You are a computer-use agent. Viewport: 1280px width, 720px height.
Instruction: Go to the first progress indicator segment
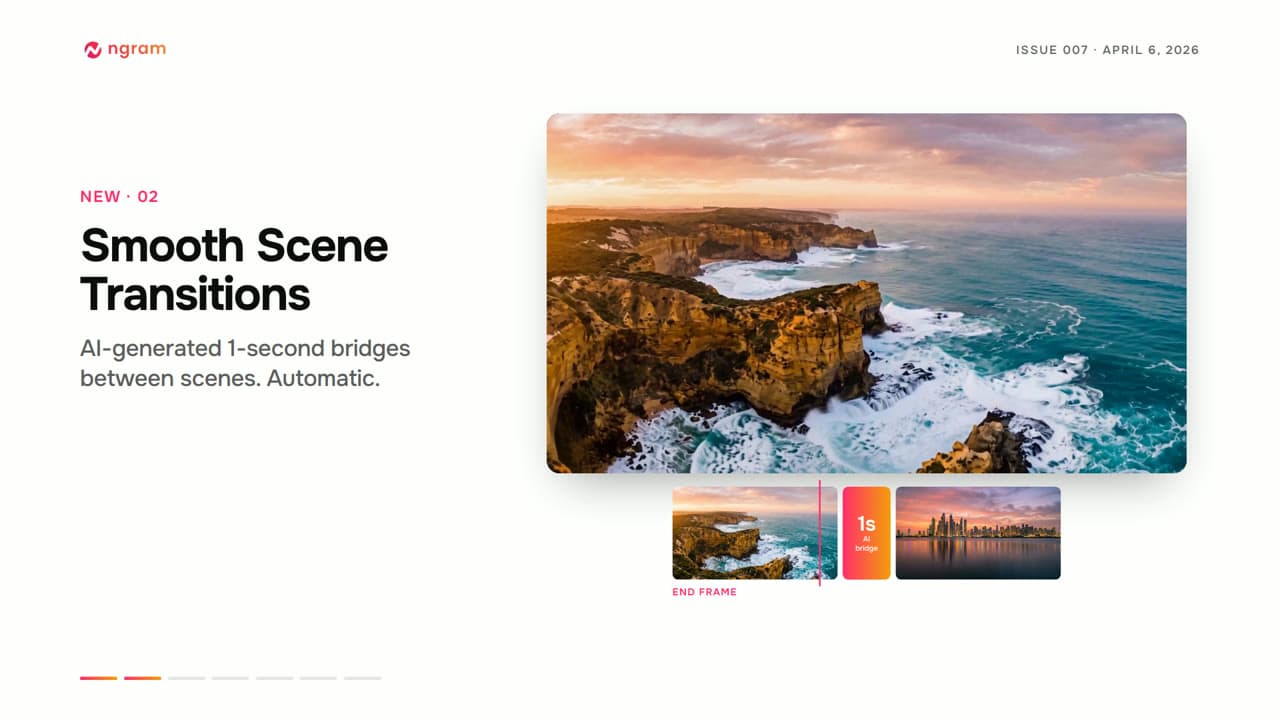pos(98,678)
